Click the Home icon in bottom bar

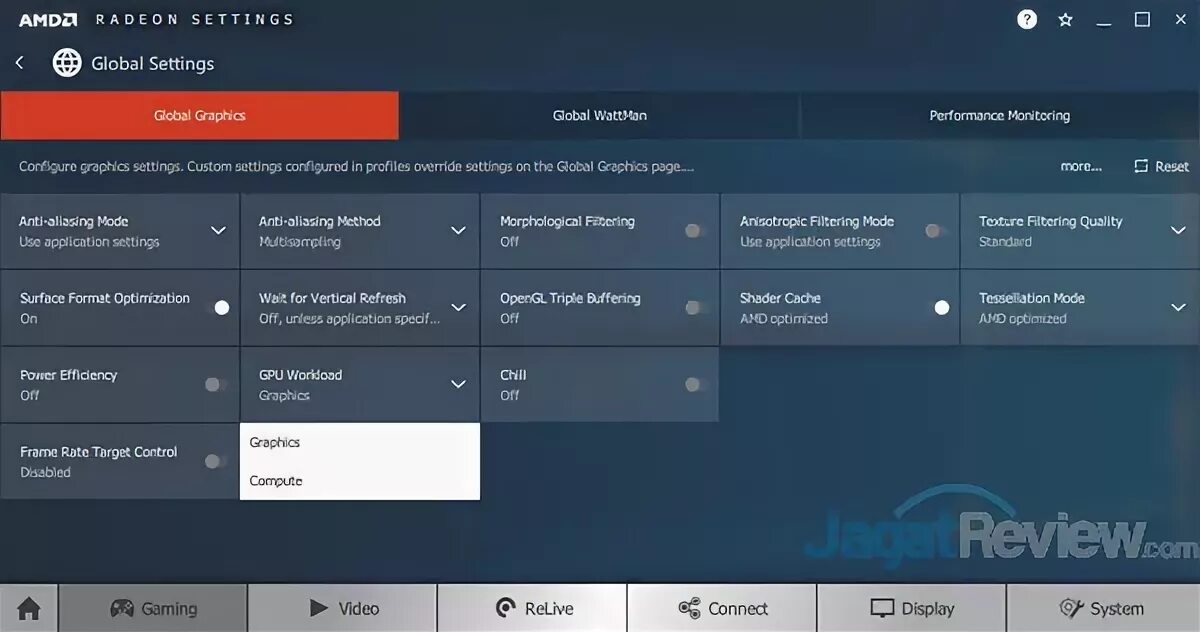[29, 608]
